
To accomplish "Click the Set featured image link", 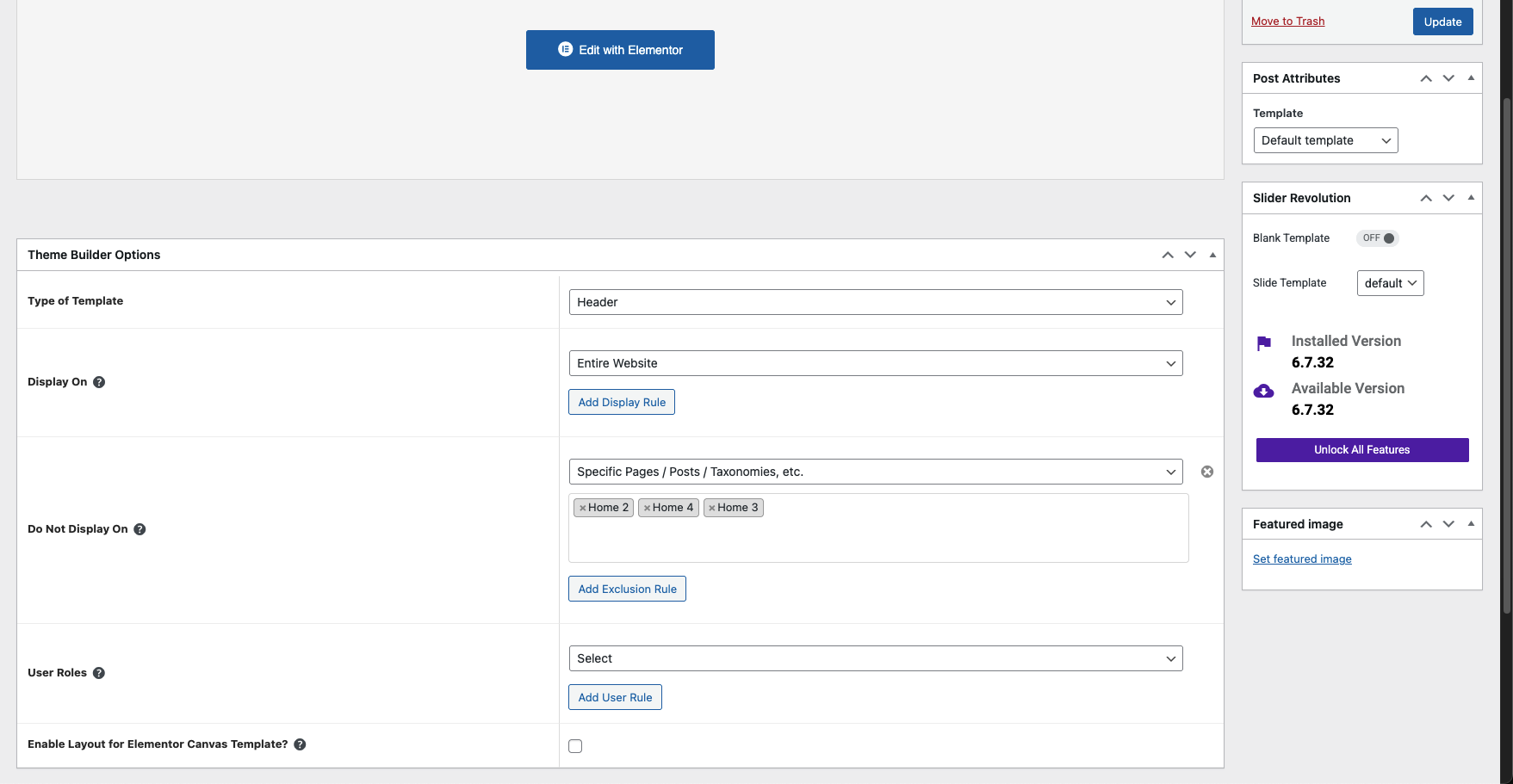I will point(1302,559).
